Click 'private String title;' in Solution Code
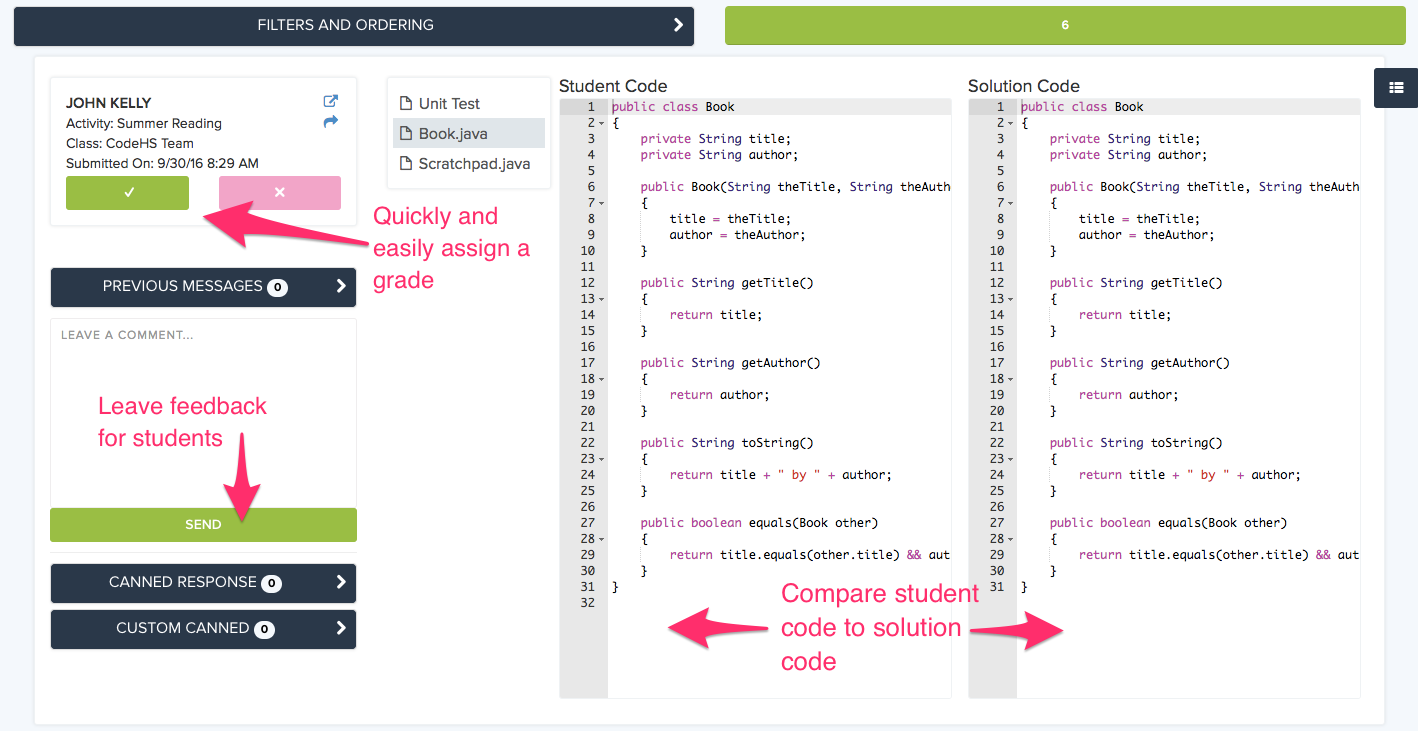Screen dimensions: 1418x731 click(x=1125, y=139)
